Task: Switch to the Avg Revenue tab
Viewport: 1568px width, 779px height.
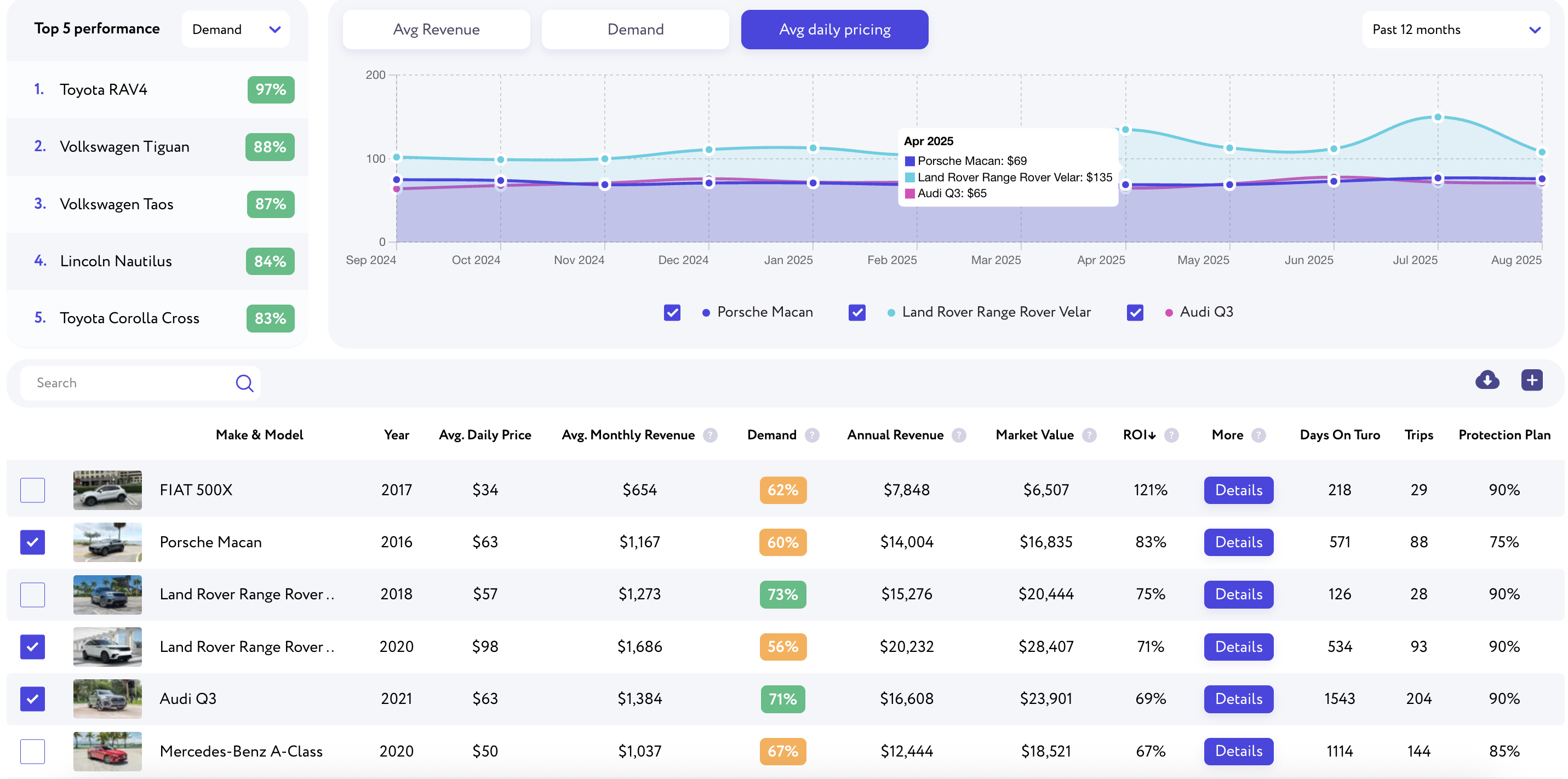Action: (436, 29)
